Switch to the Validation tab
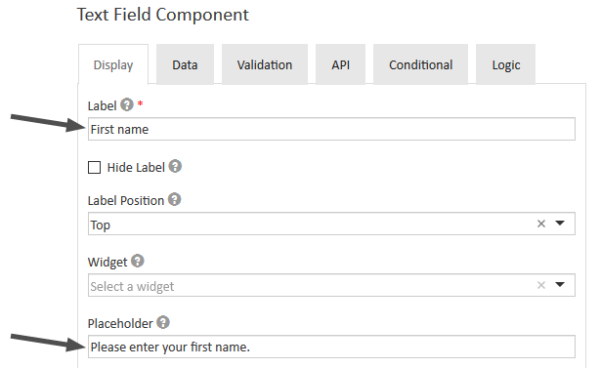This screenshot has height=368, width=600. [x=264, y=64]
